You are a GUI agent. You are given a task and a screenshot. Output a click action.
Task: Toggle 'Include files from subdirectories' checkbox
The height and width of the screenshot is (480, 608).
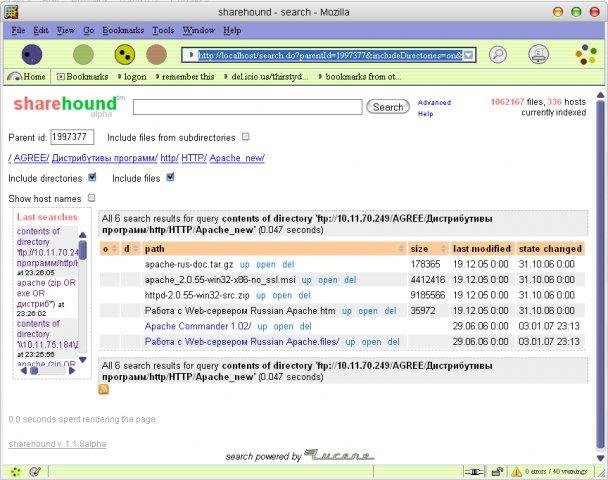(x=245, y=136)
